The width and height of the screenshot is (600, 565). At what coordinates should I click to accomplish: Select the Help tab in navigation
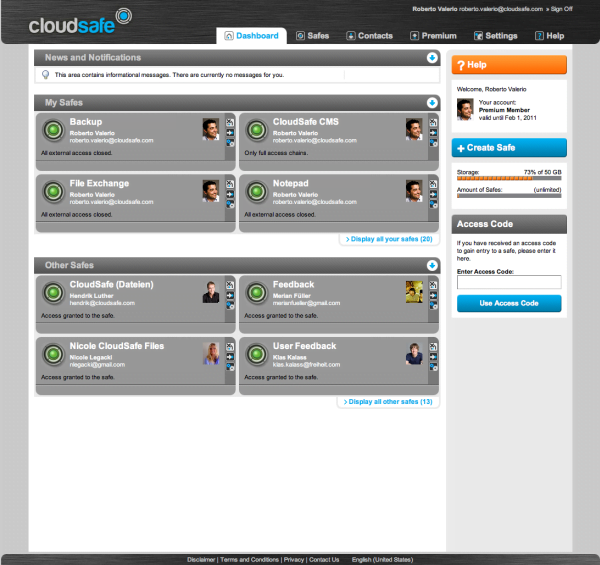click(549, 36)
